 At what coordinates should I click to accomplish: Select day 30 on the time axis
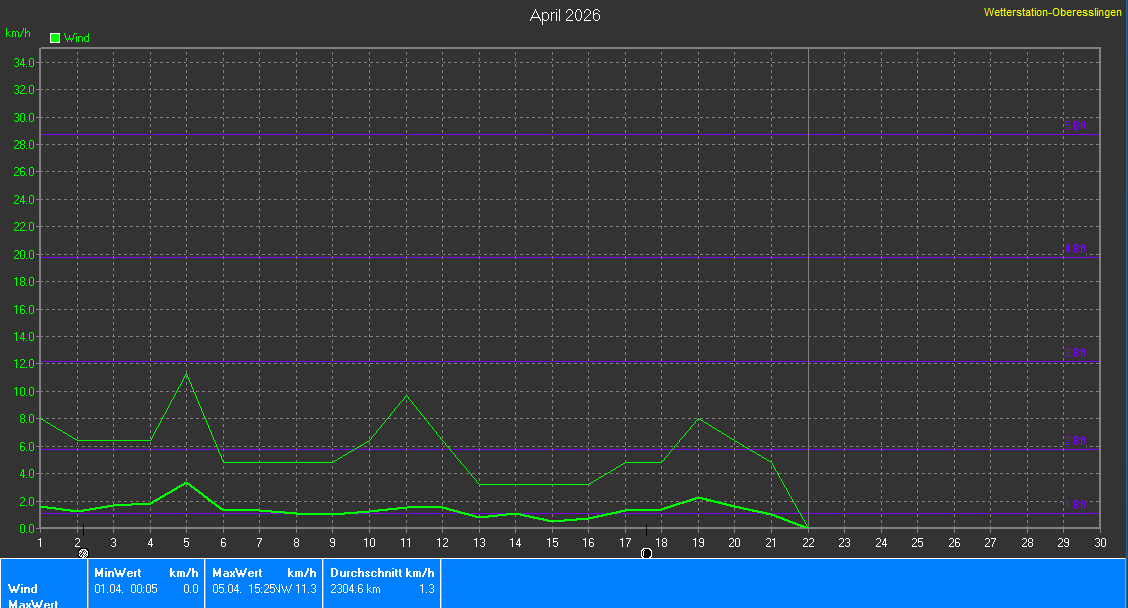coord(1100,543)
